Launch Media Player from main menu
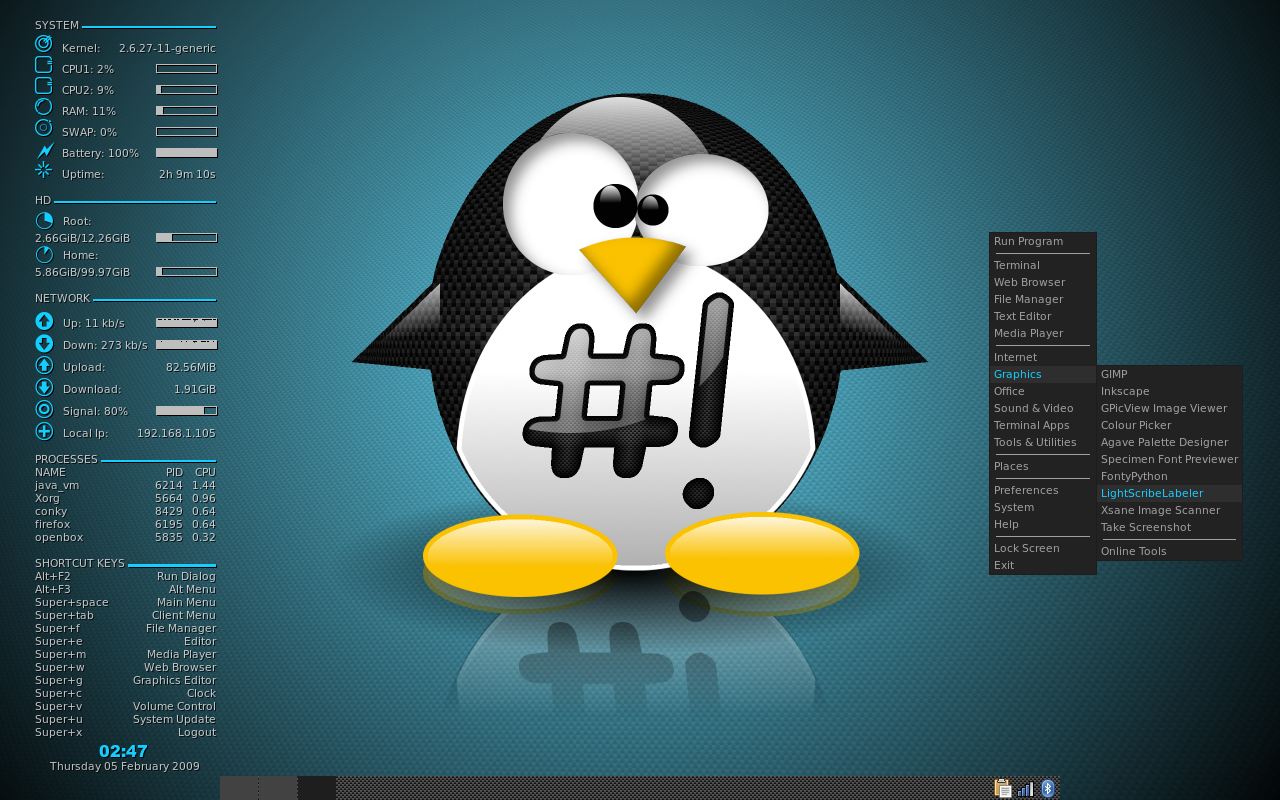 point(1043,333)
